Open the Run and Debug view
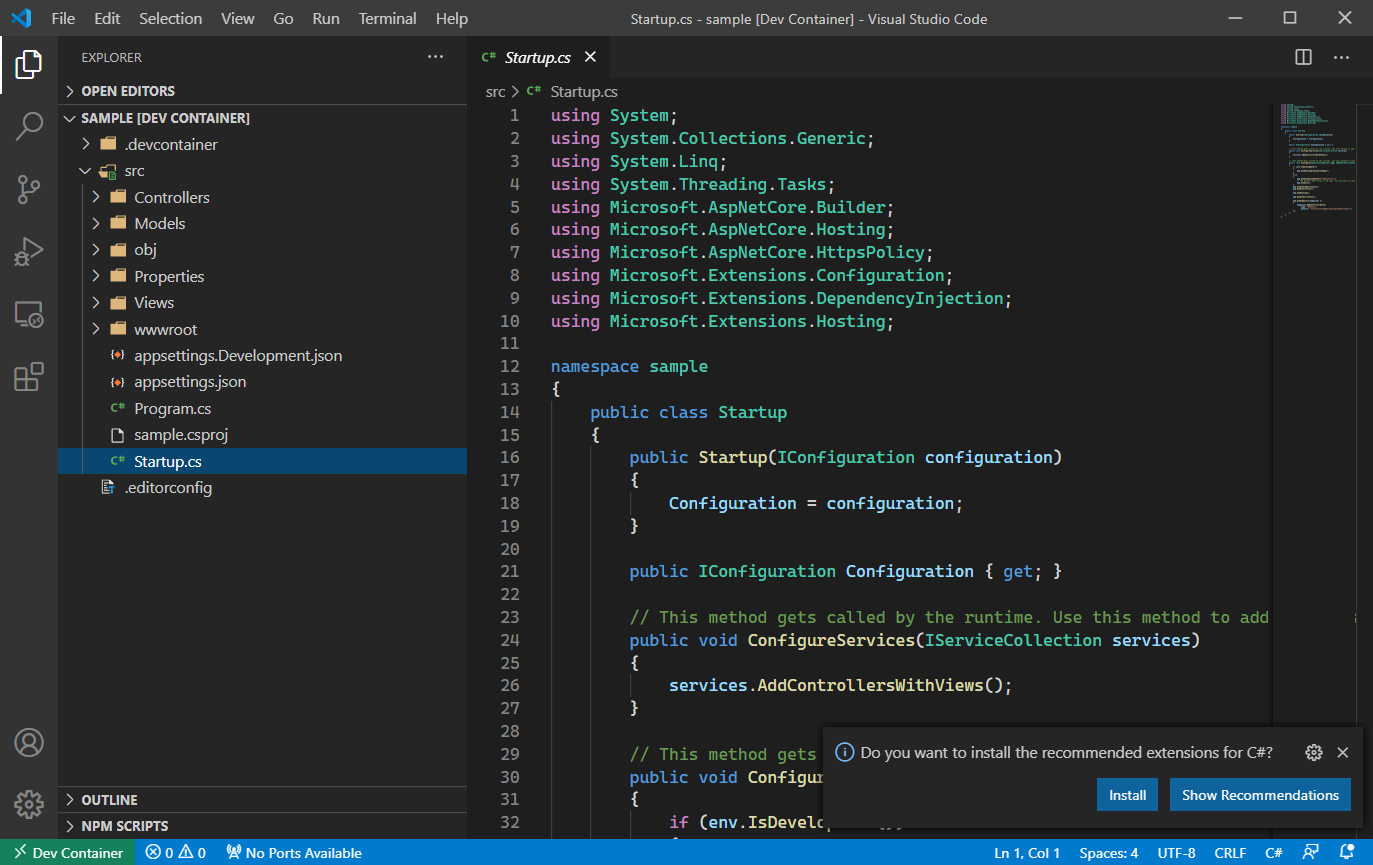This screenshot has width=1373, height=865. click(29, 252)
